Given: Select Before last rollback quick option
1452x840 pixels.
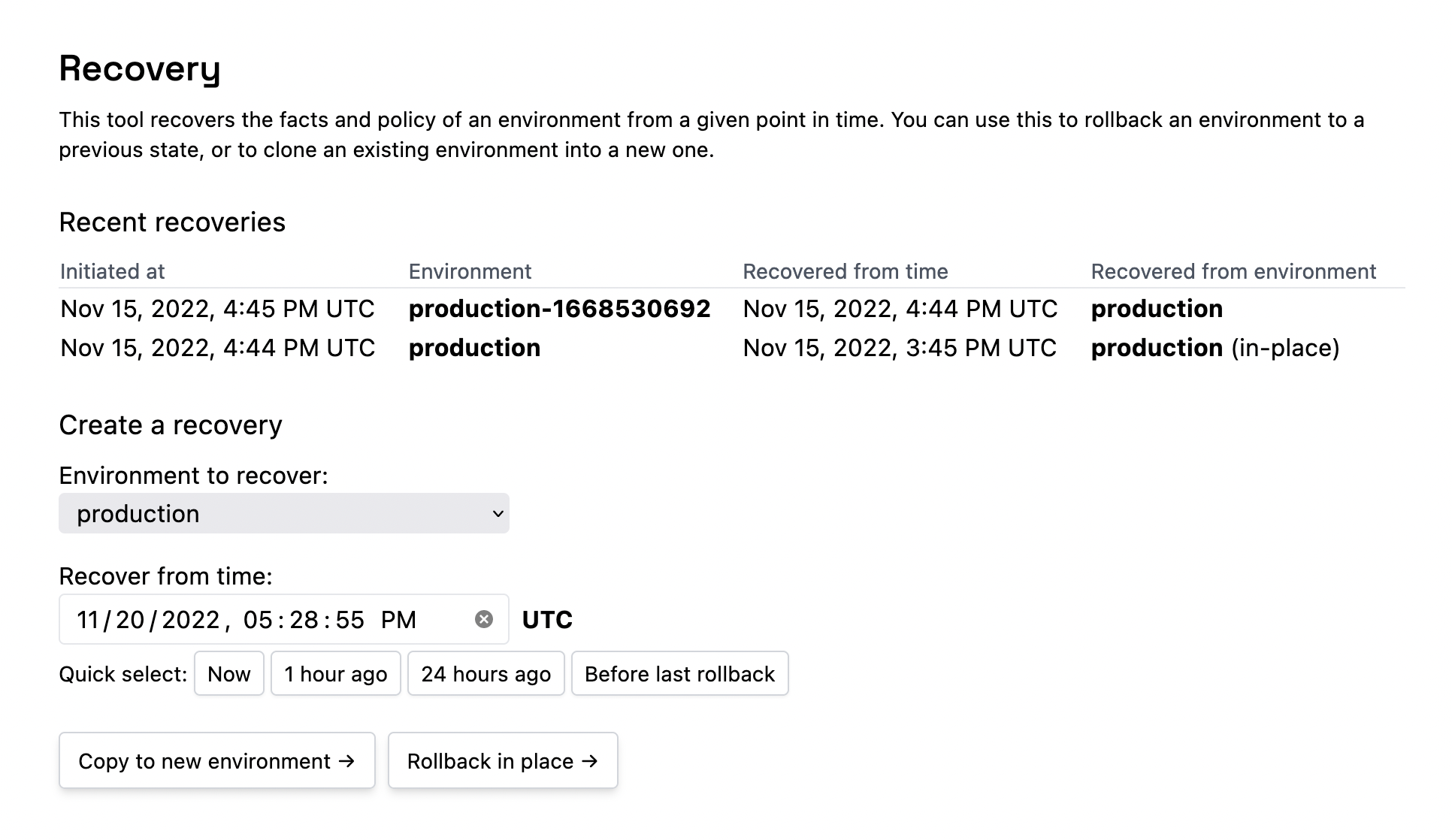Looking at the screenshot, I should tap(680, 673).
